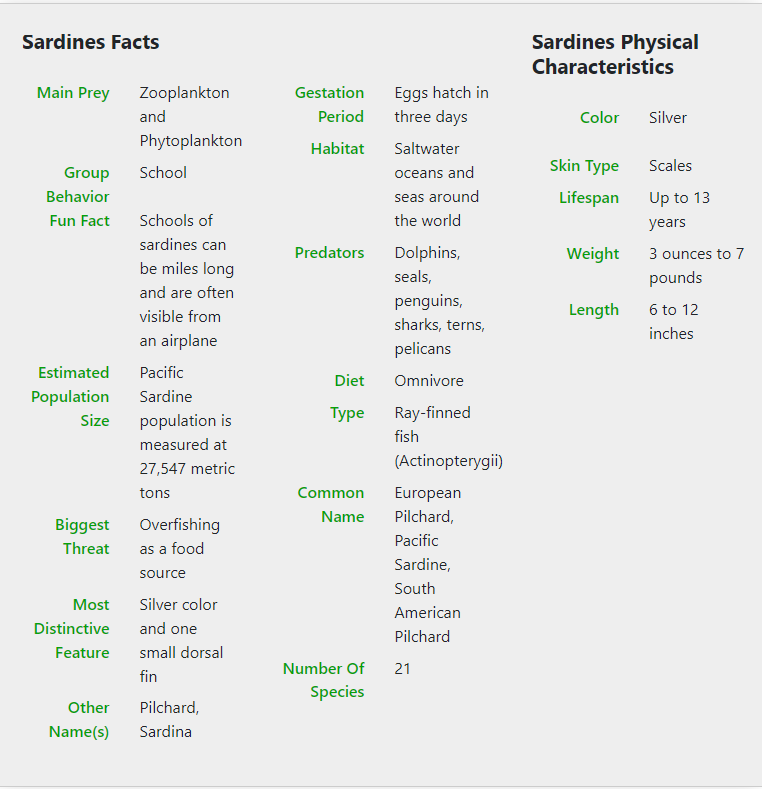Select the Main Prey label
Screen dimensions: 762x789
click(73, 93)
